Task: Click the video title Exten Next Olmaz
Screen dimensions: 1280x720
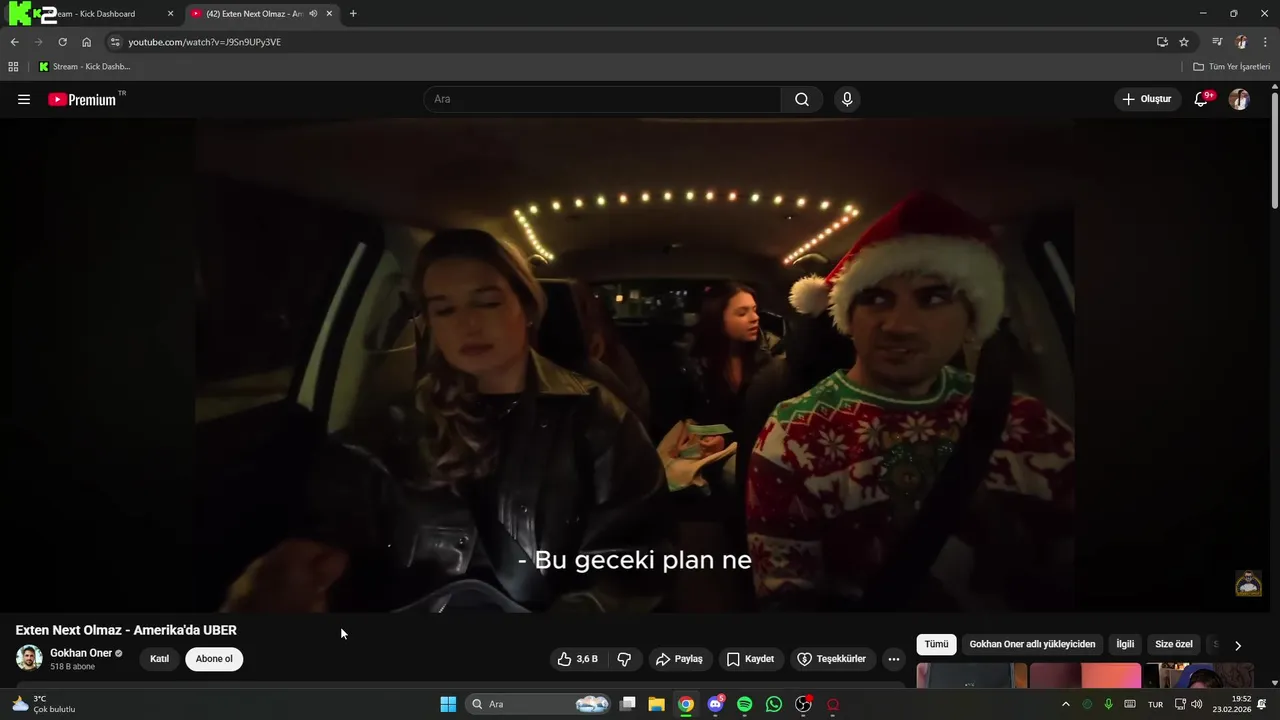Action: click(126, 630)
